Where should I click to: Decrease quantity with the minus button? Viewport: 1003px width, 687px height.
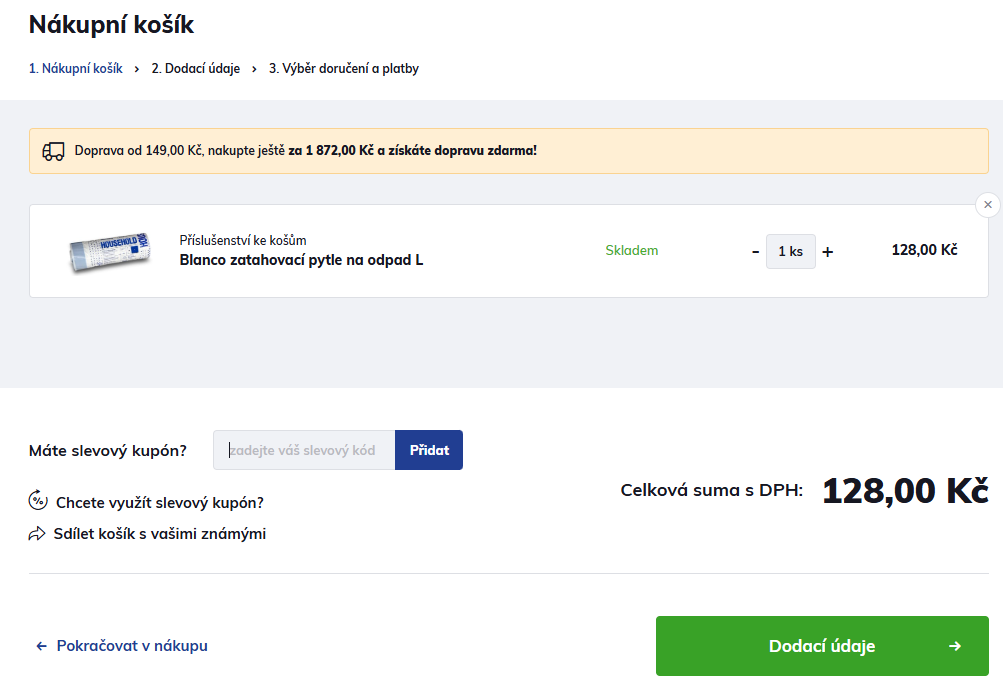click(756, 252)
